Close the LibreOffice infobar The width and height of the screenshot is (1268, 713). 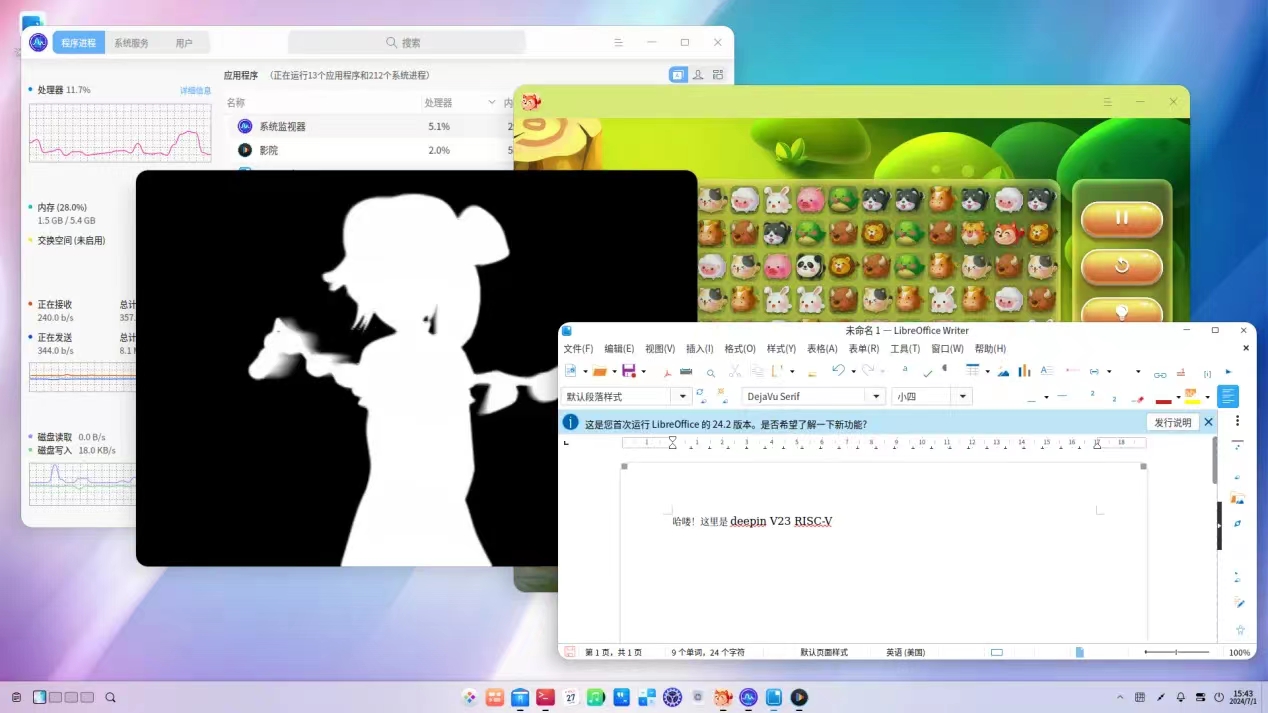click(x=1208, y=422)
